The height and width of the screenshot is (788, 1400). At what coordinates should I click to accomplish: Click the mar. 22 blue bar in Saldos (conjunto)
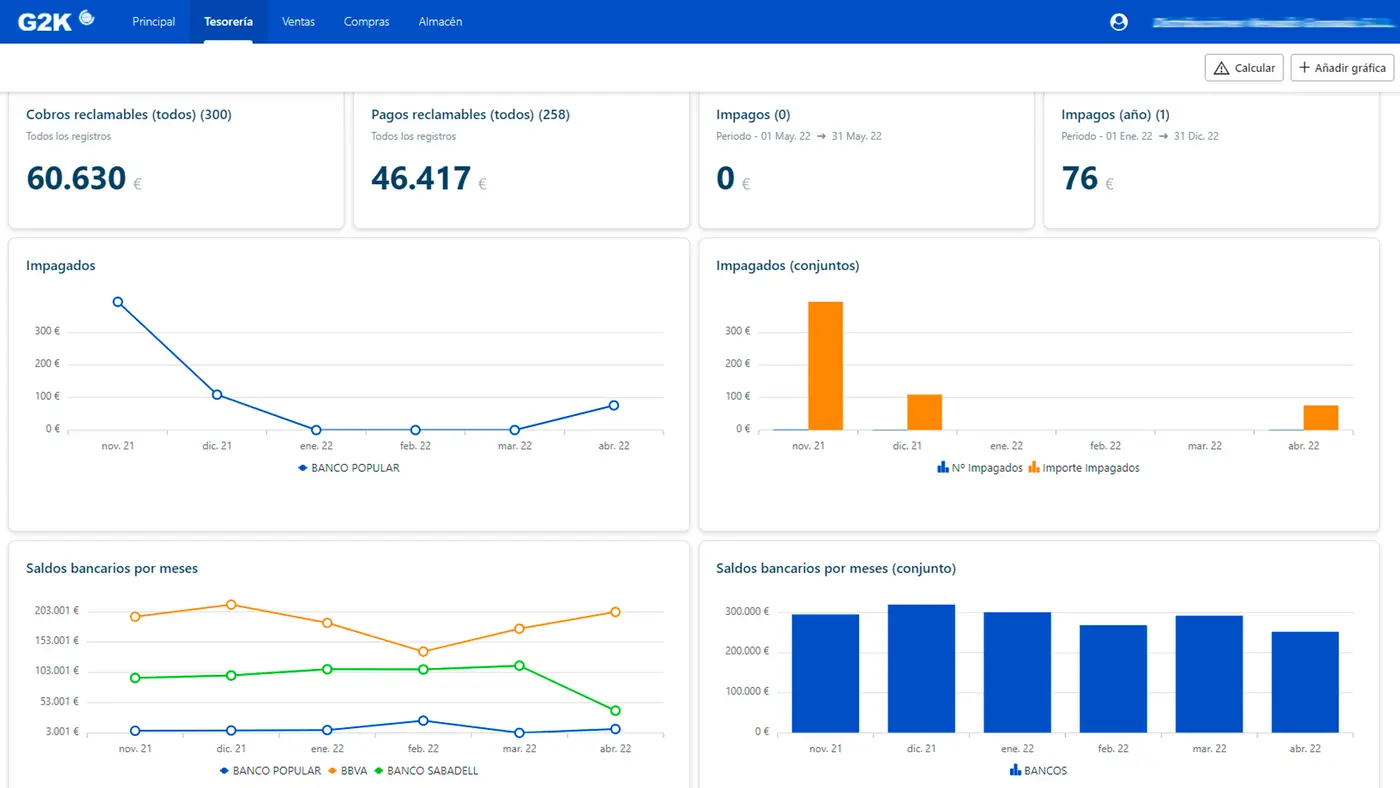click(1209, 674)
